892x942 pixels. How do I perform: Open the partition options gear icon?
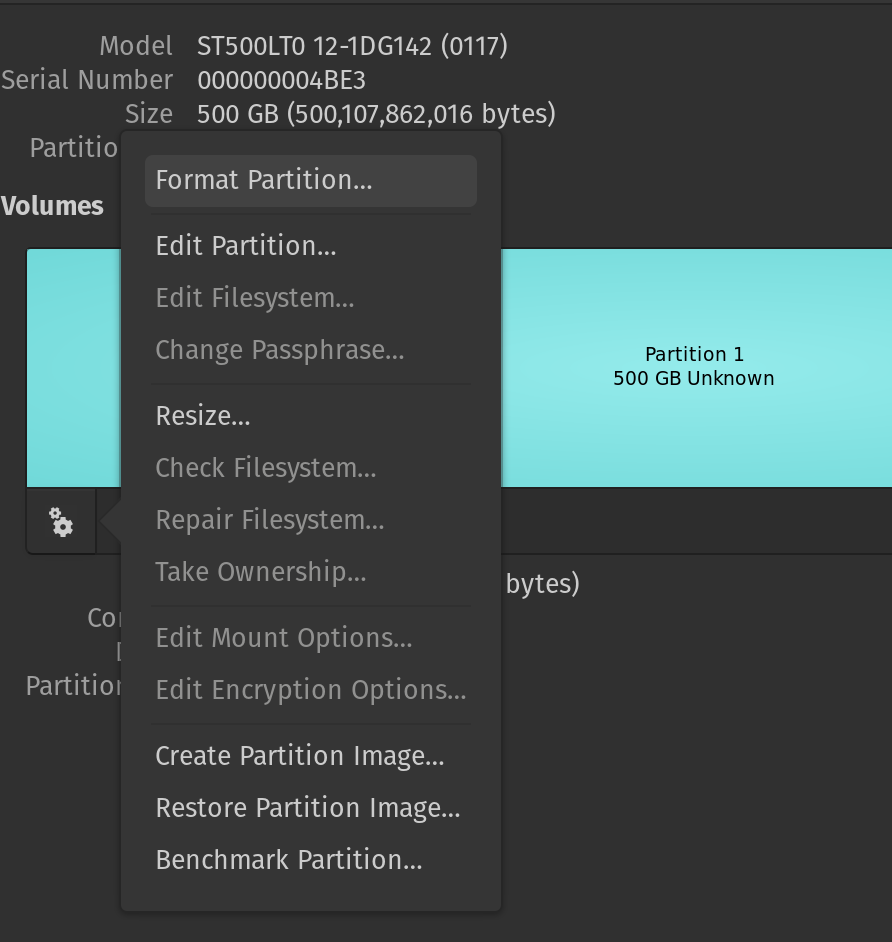click(62, 521)
